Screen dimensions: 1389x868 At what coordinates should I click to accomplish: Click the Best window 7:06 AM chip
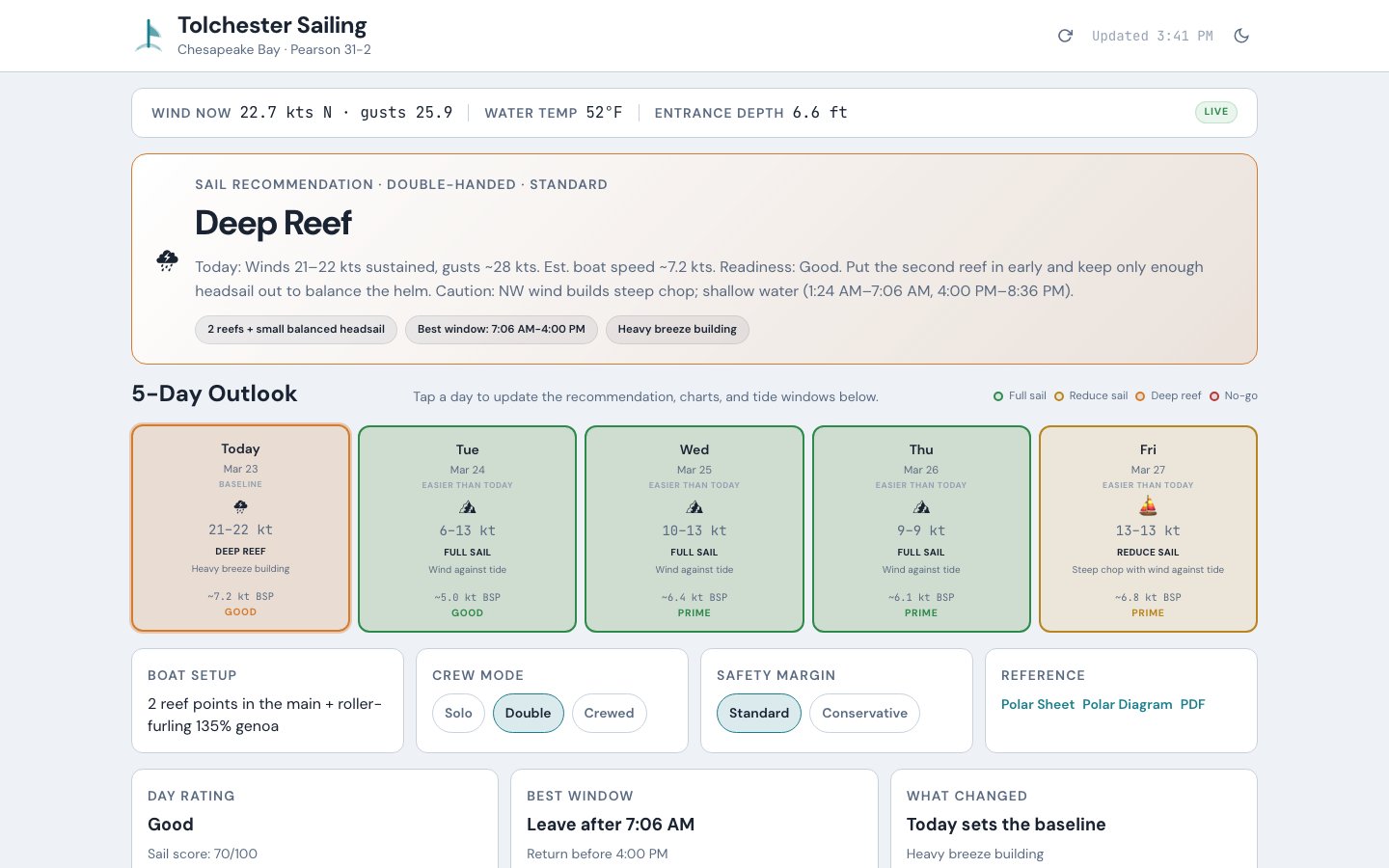(502, 329)
